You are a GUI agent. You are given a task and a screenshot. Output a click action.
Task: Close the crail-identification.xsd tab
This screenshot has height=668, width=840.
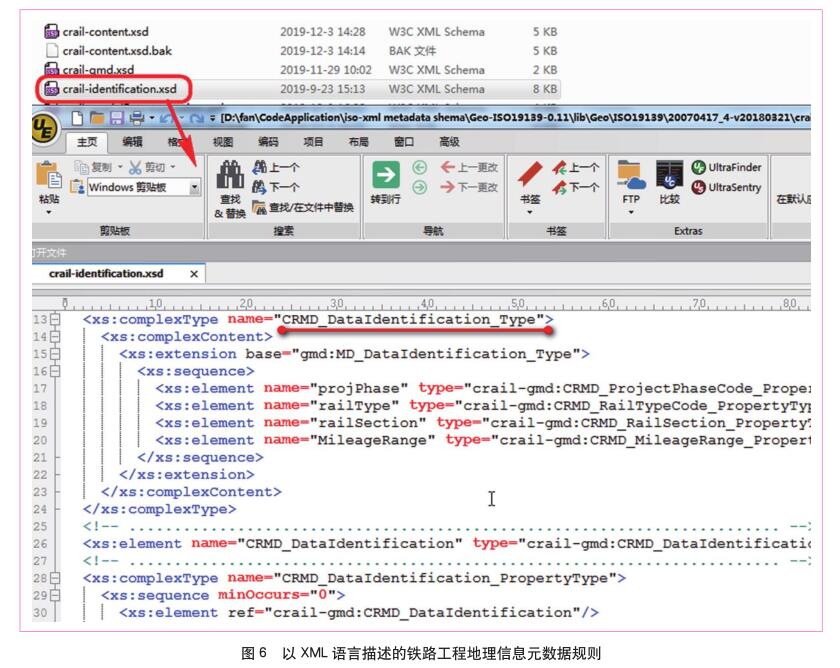click(x=194, y=274)
